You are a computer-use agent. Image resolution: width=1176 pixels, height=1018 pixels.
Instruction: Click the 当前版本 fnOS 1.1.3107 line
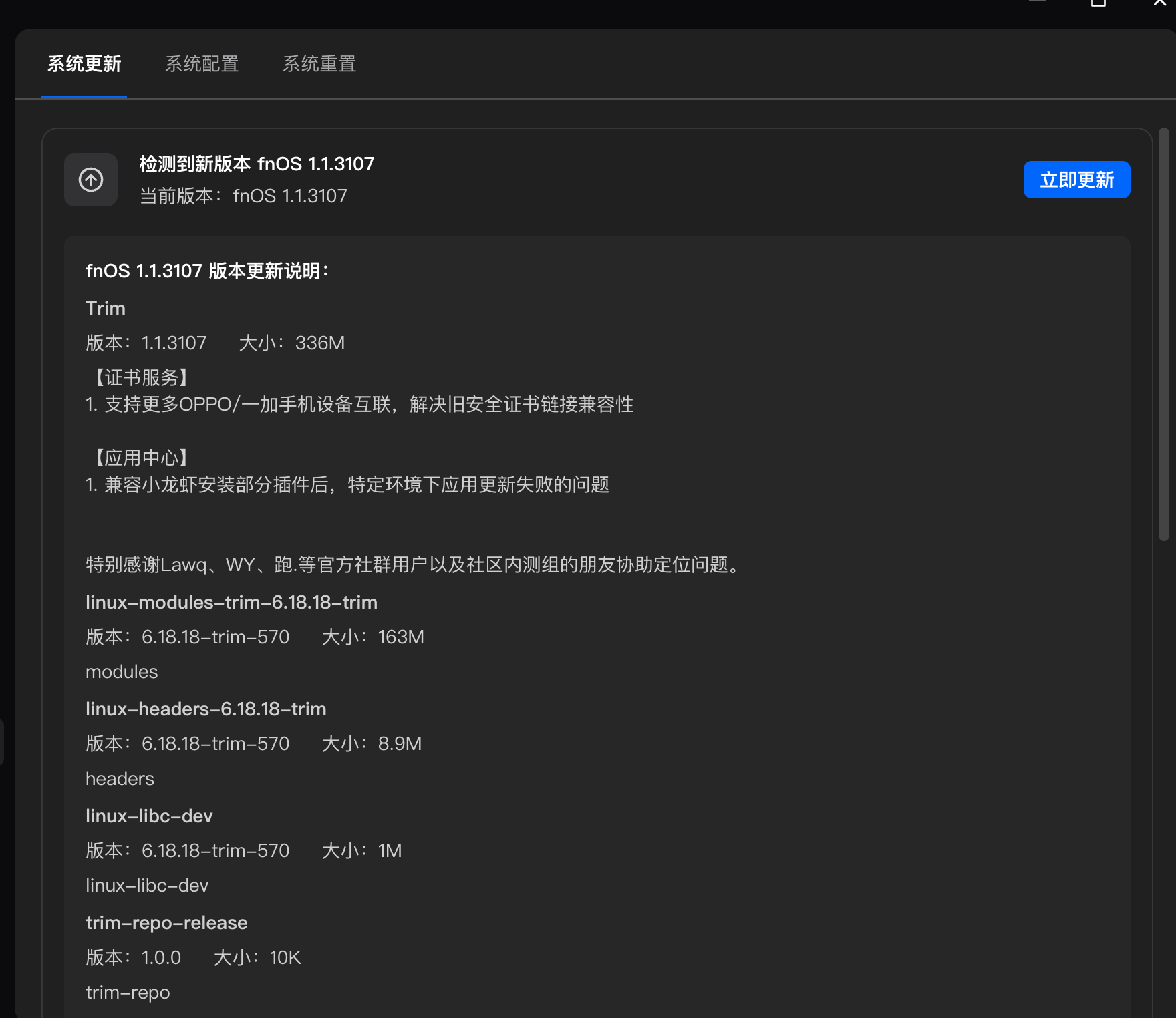(243, 196)
